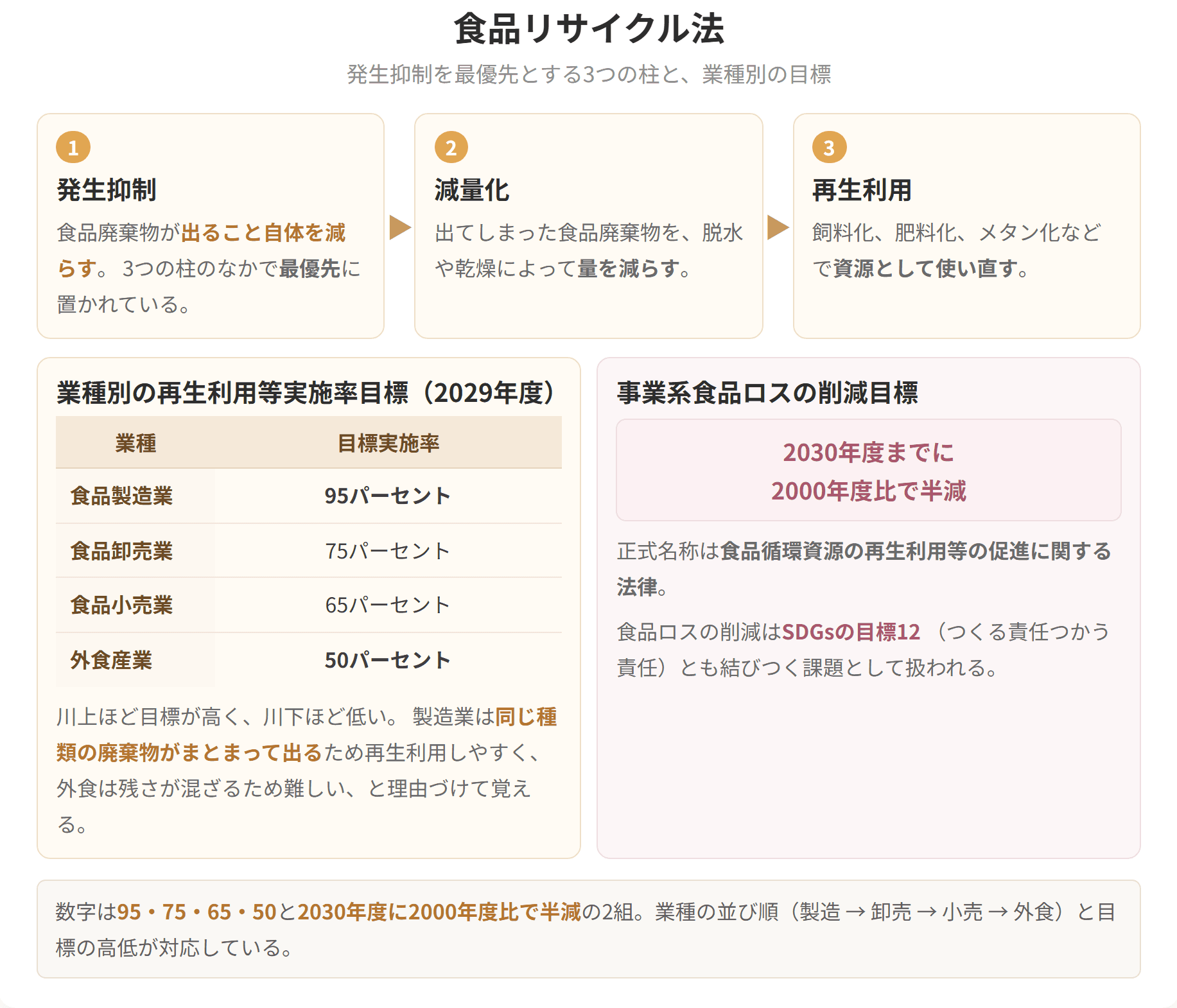This screenshot has height=1008, width=1177.
Task: Click the number 3 circle badge
Action: 829,148
